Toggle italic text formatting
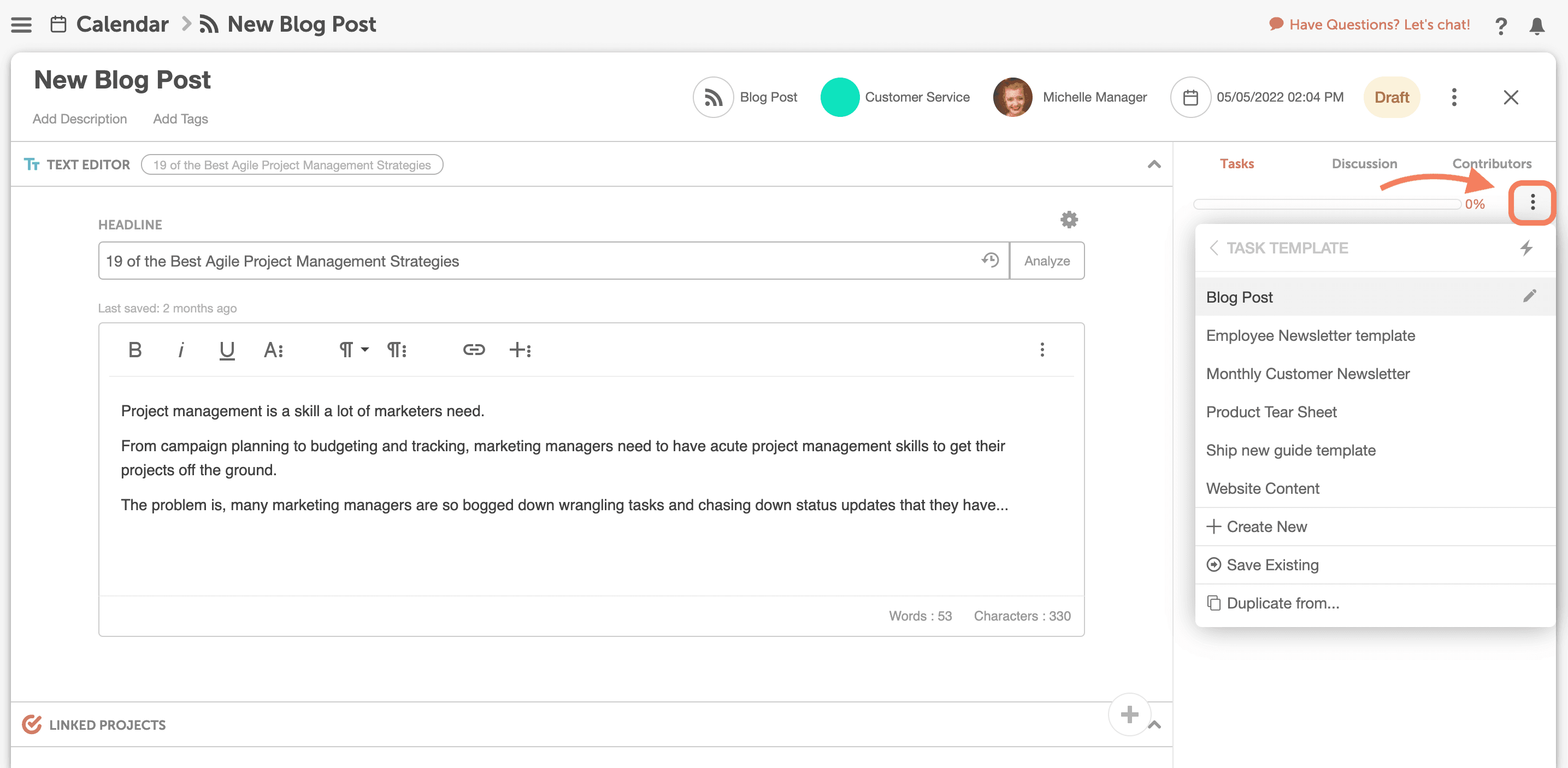The image size is (1568, 768). point(181,349)
